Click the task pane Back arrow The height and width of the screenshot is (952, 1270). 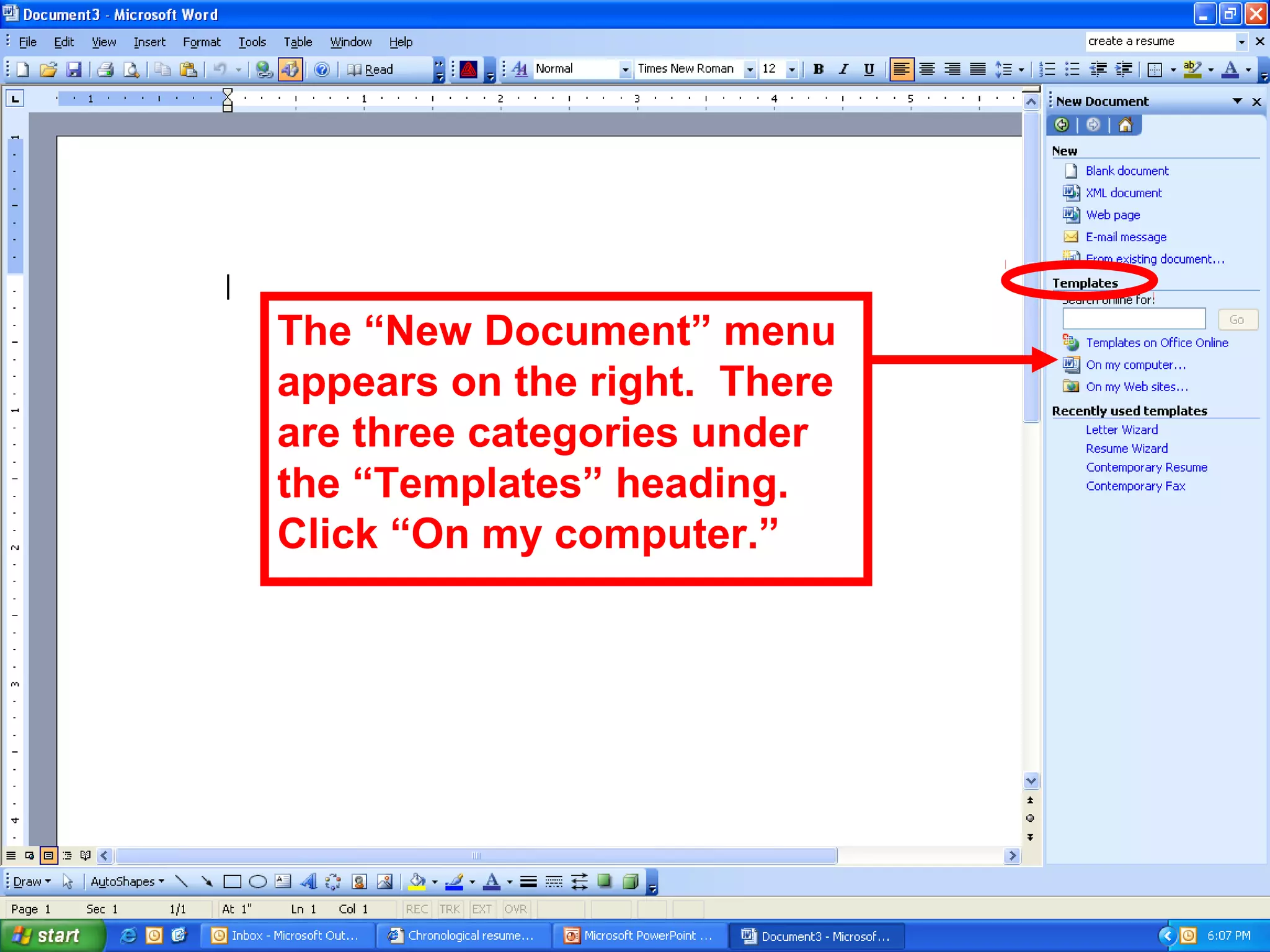point(1062,125)
